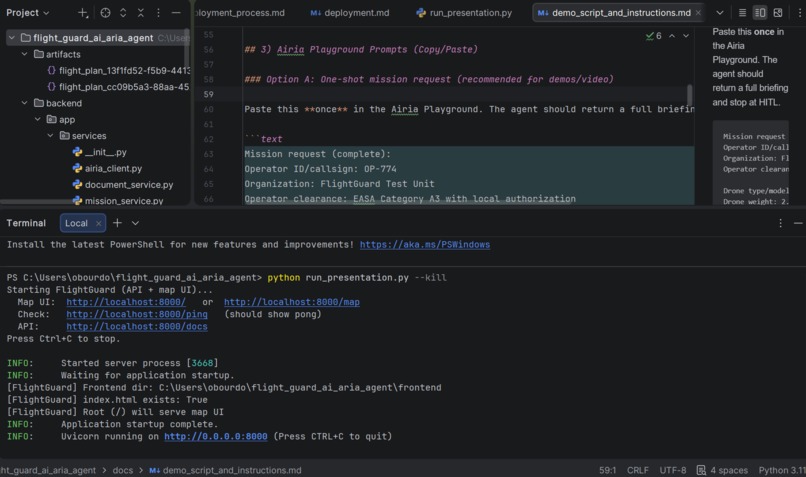Viewport: 806px width, 477px height.
Task: Click the Option A heading on line 58
Action: pyautogui.click(x=429, y=79)
